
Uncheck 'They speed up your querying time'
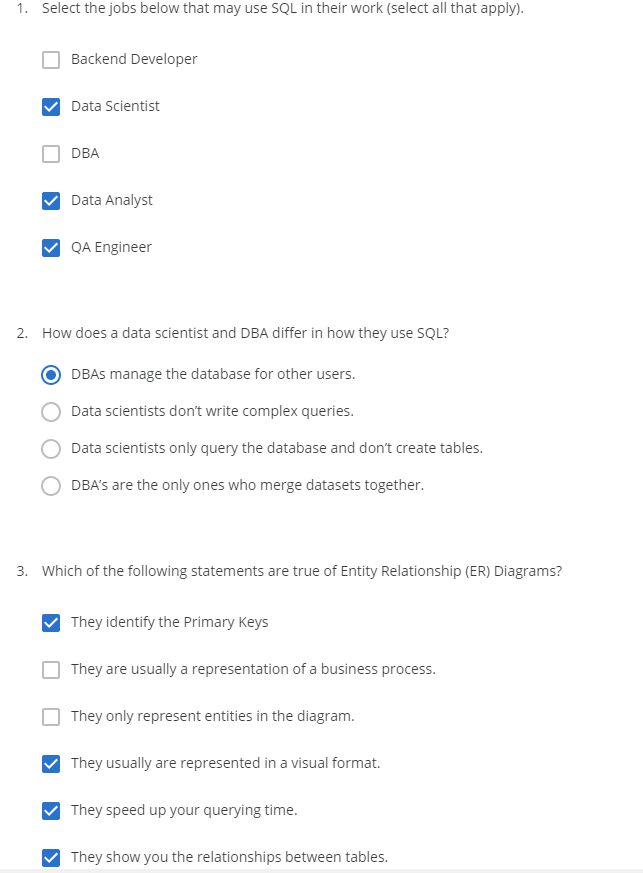(51, 810)
